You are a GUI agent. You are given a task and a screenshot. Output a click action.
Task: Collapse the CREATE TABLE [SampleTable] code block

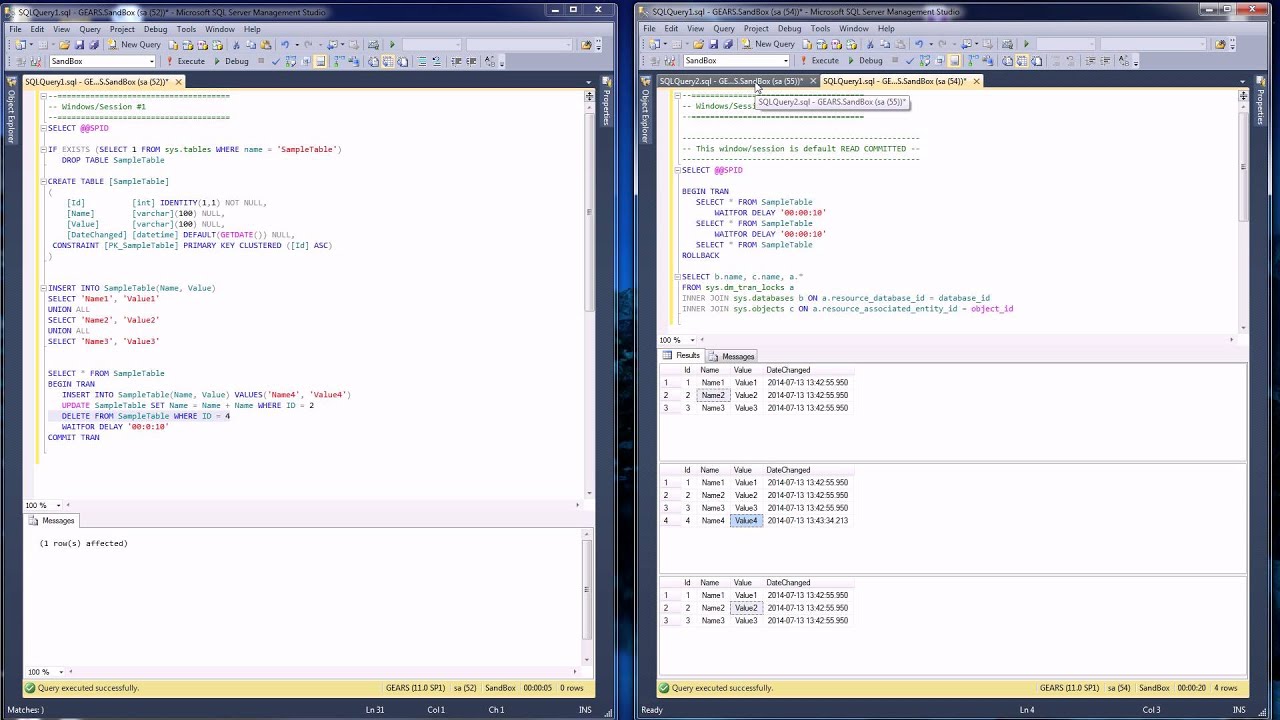pos(44,181)
